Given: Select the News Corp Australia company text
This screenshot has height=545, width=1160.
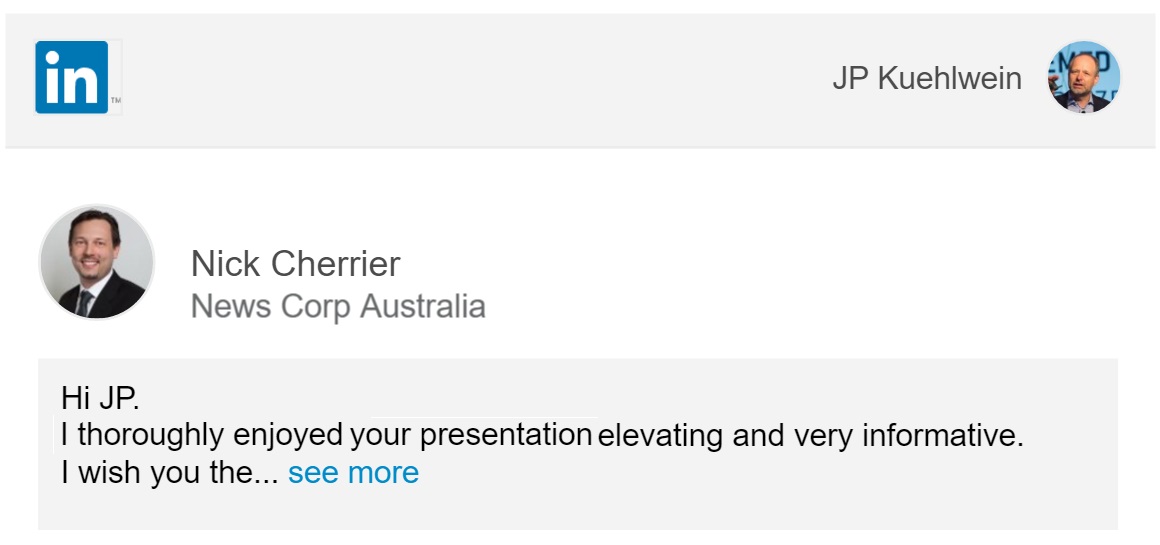Looking at the screenshot, I should (337, 306).
